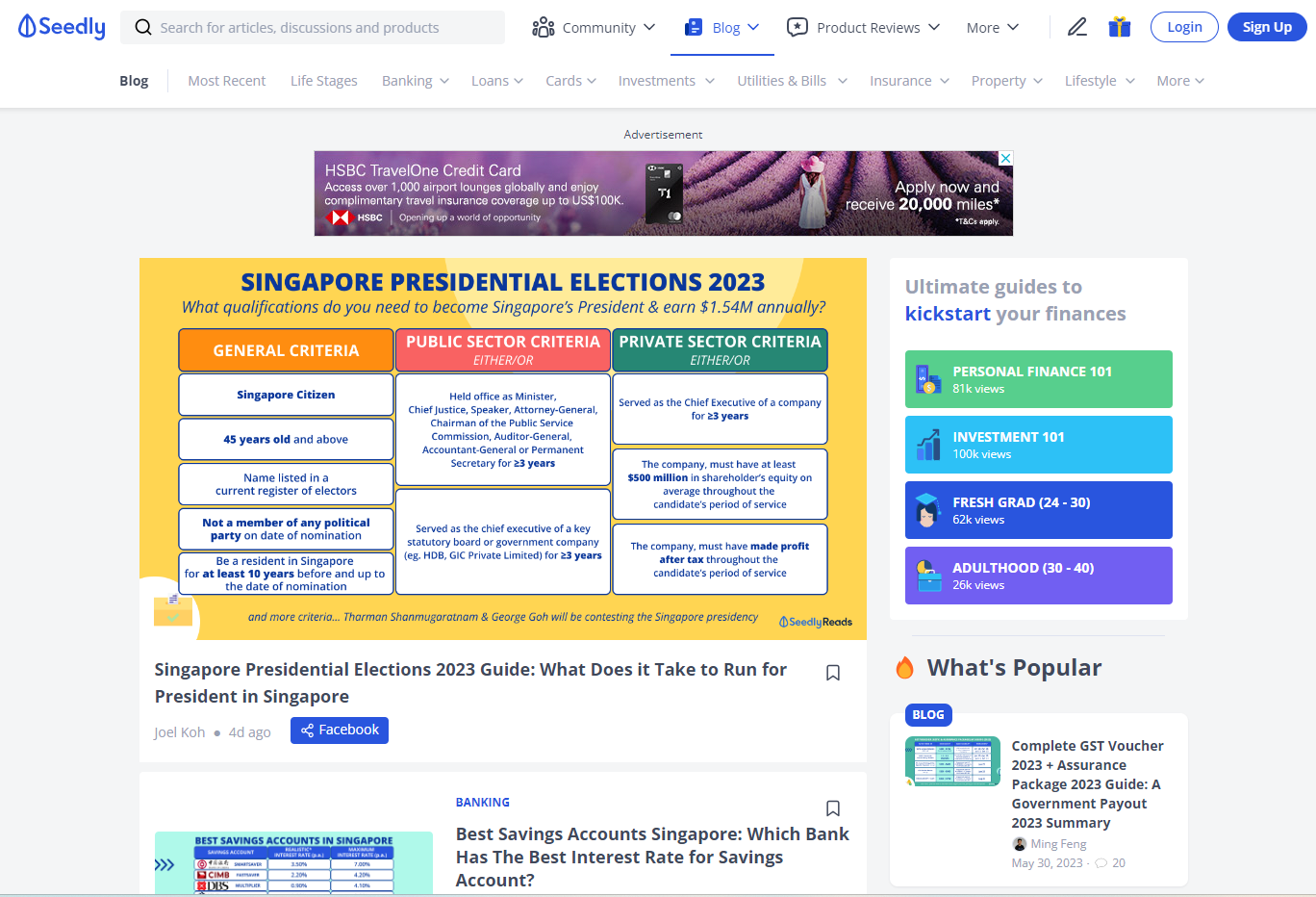Click Ming Feng's avatar
Image resolution: width=1316 pixels, height=897 pixels.
coord(1019,843)
